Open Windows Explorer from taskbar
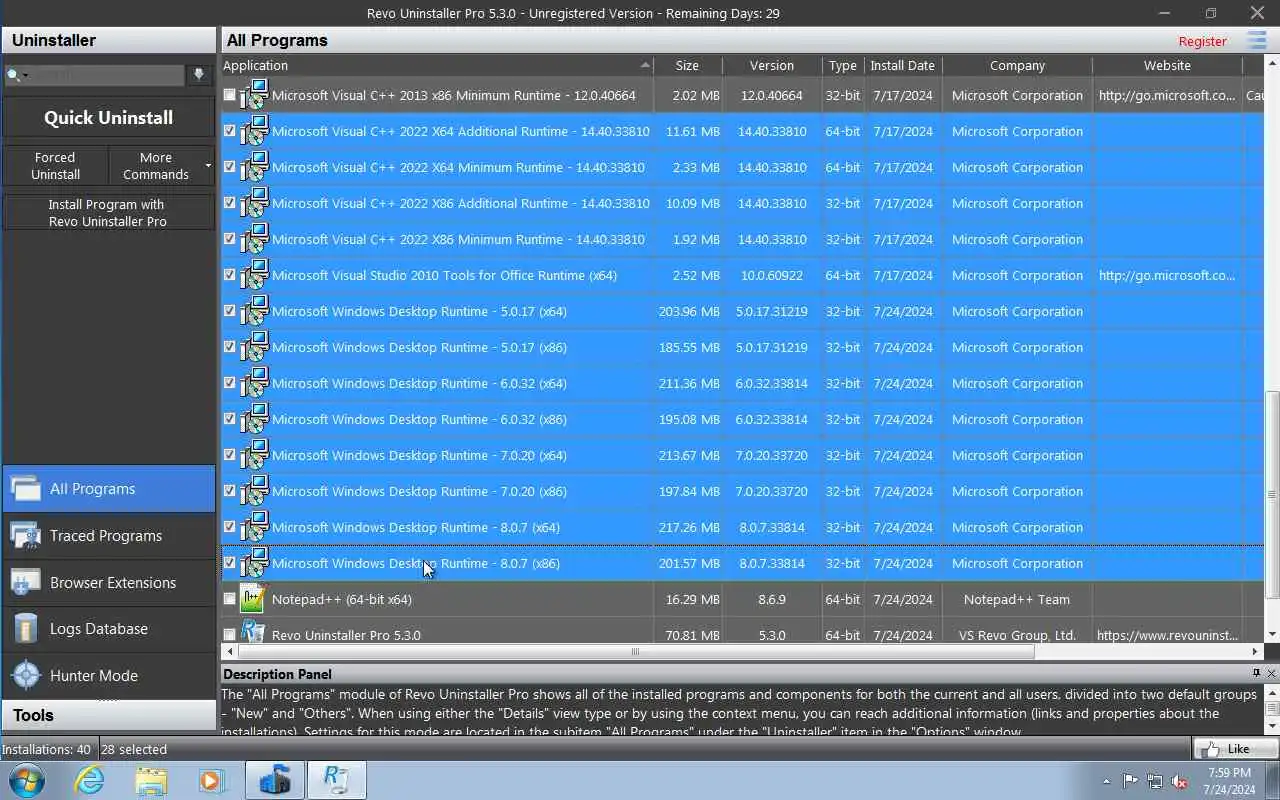The height and width of the screenshot is (800, 1280). (151, 780)
